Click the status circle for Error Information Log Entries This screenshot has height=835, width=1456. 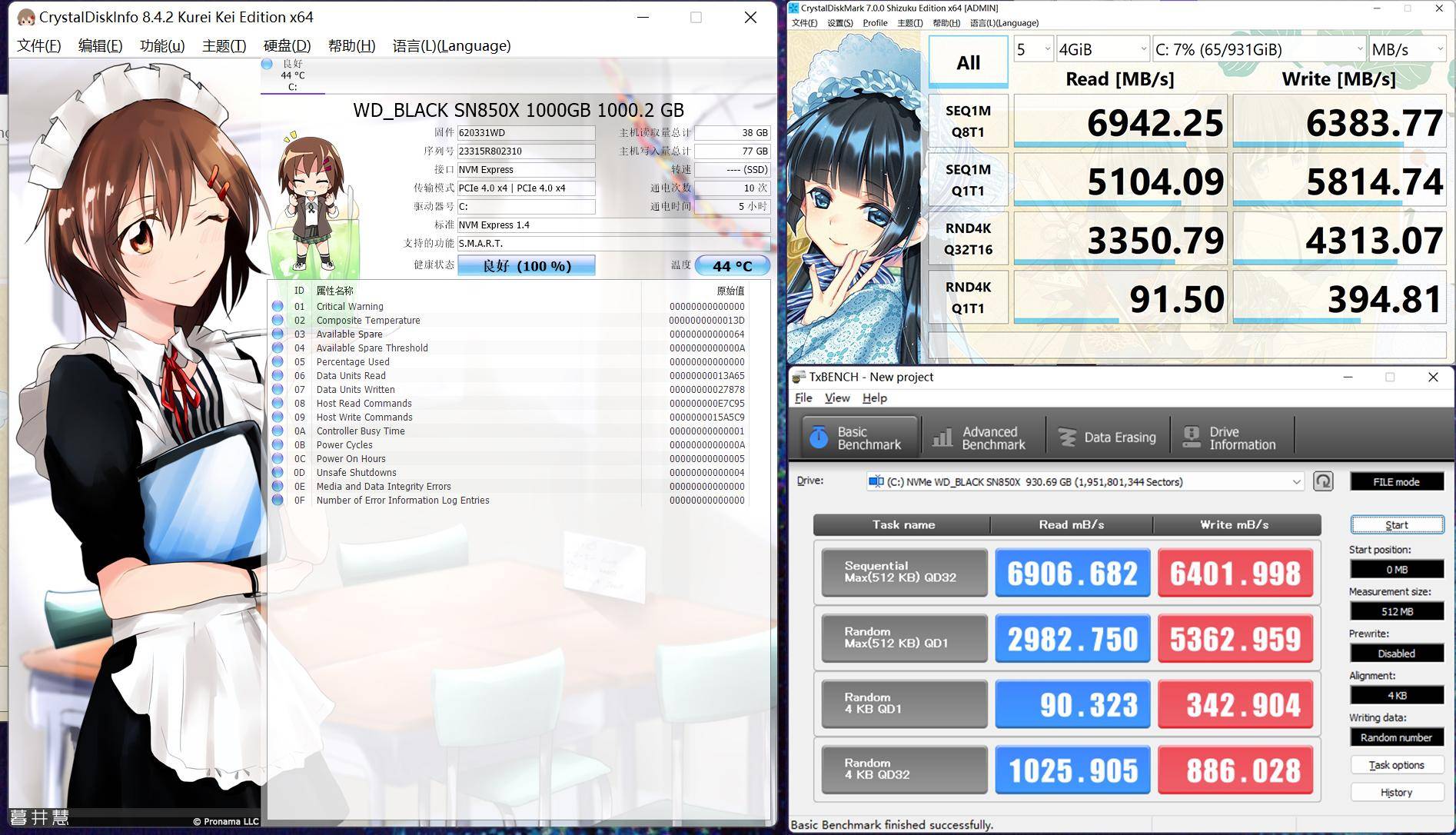coord(278,500)
